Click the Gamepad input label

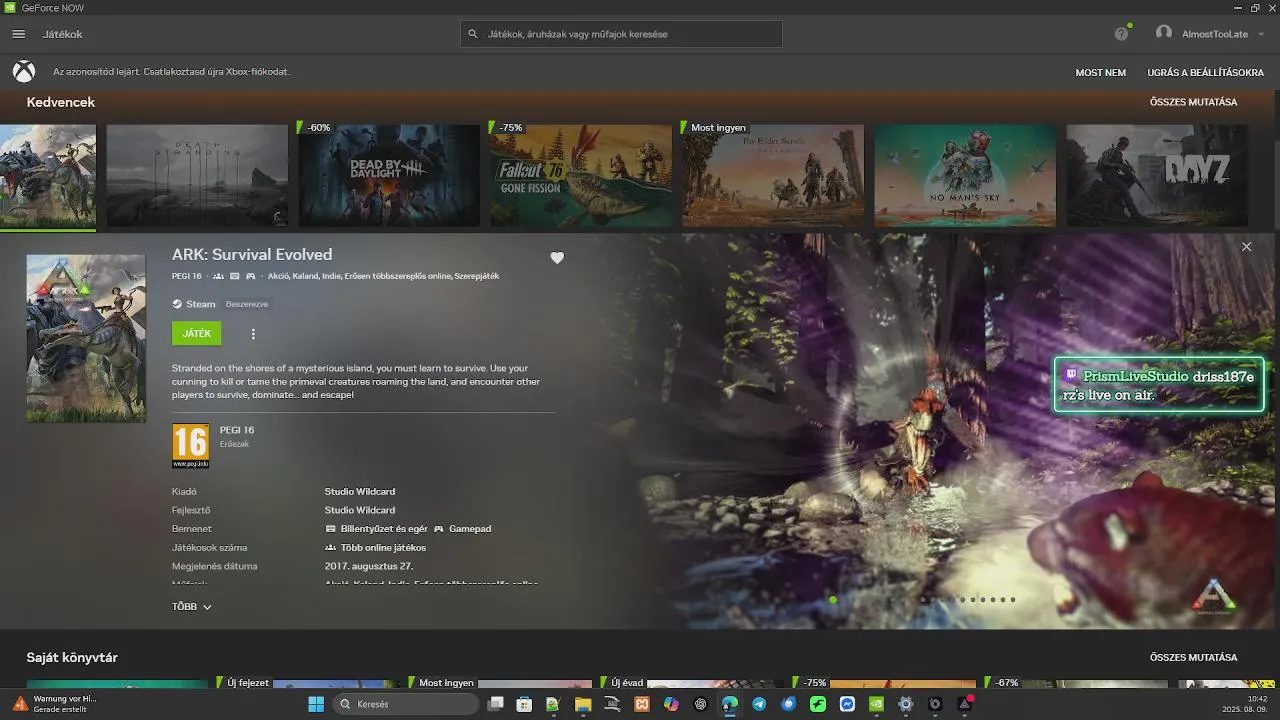[x=470, y=529]
